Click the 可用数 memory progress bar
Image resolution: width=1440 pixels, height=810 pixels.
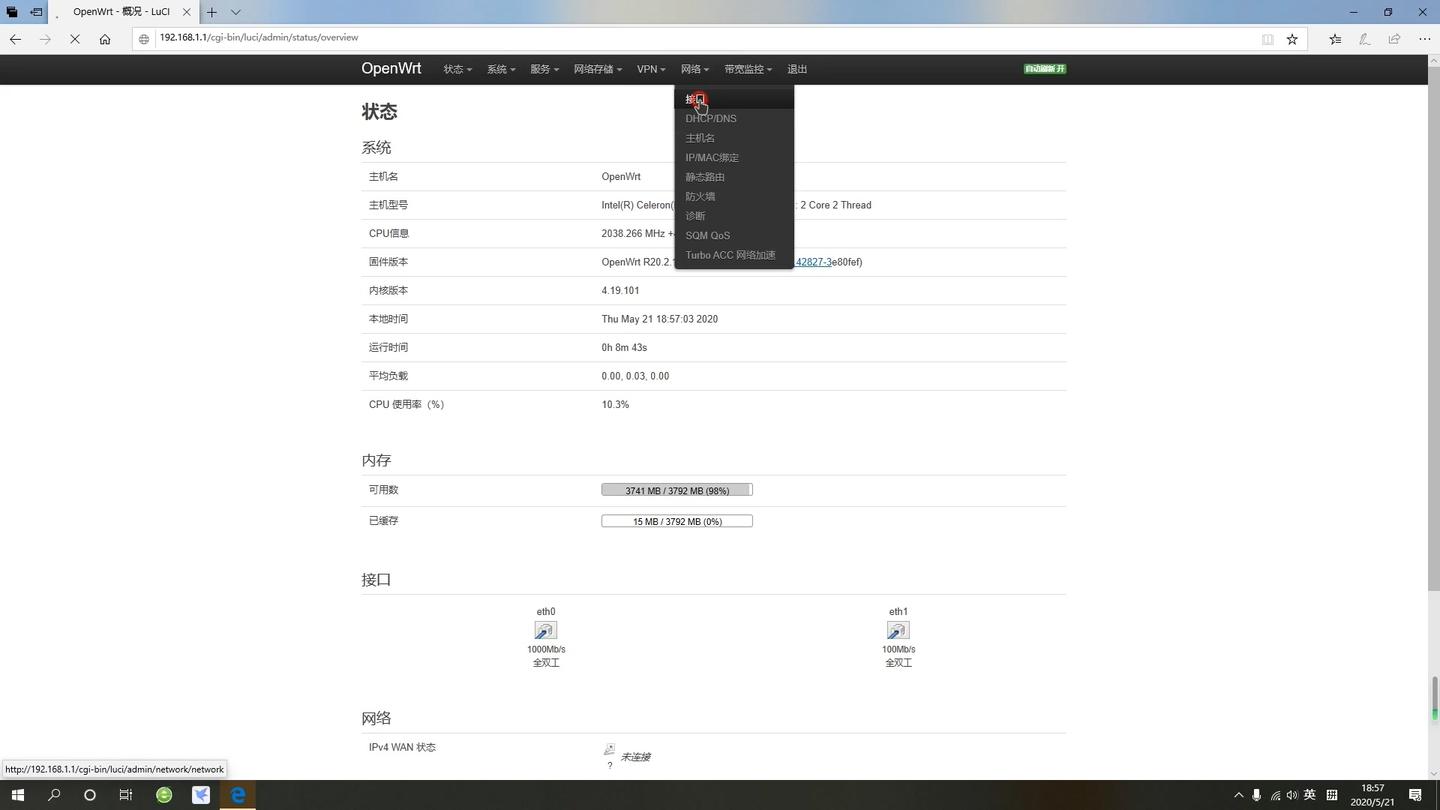[677, 490]
